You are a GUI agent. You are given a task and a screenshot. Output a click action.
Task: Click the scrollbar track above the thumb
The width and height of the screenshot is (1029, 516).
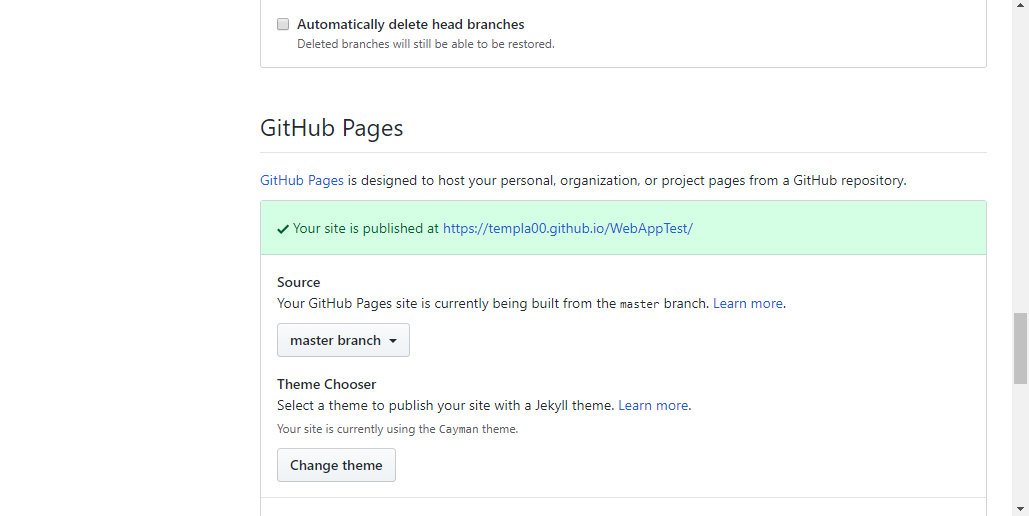(1020, 150)
